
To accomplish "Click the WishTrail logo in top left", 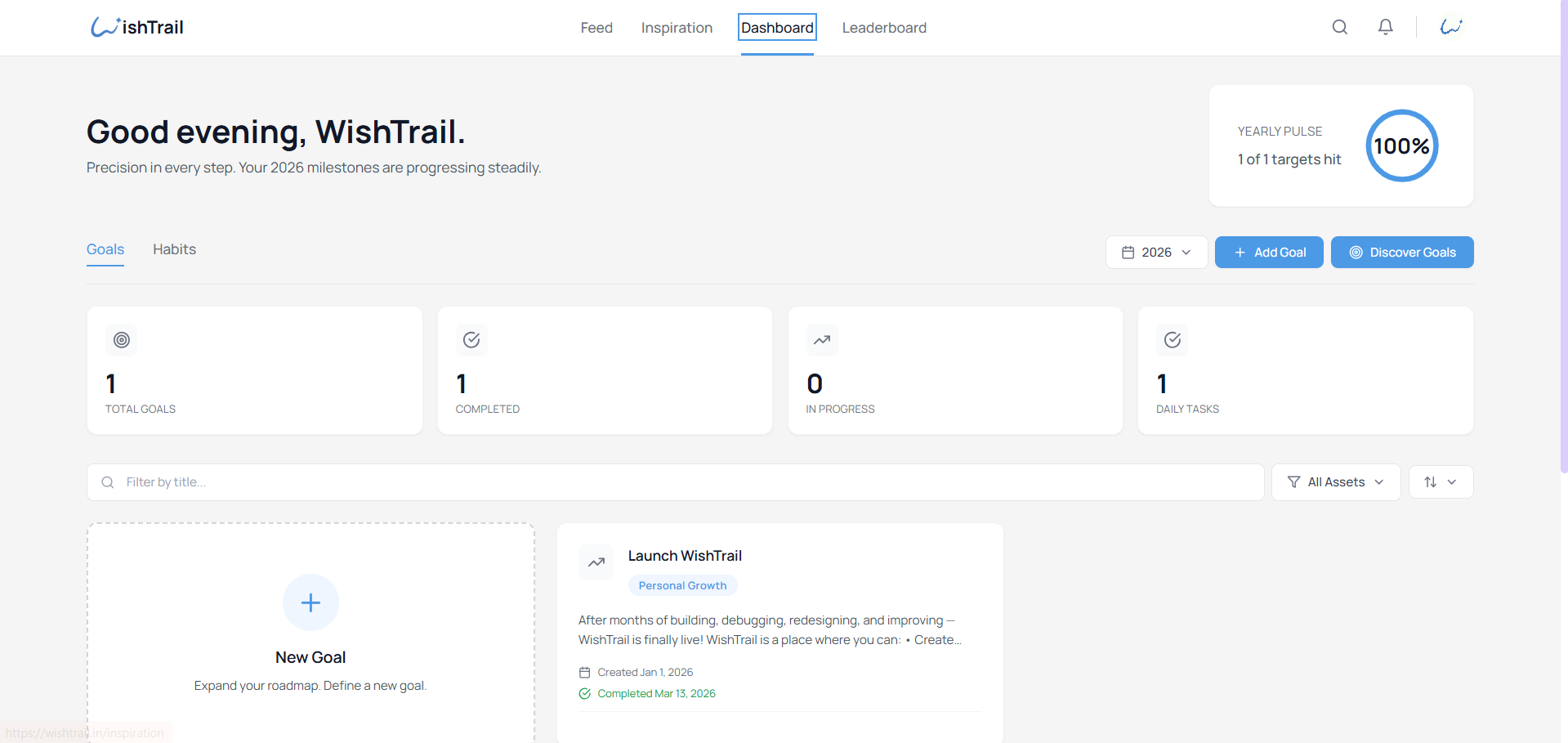I will [136, 26].
